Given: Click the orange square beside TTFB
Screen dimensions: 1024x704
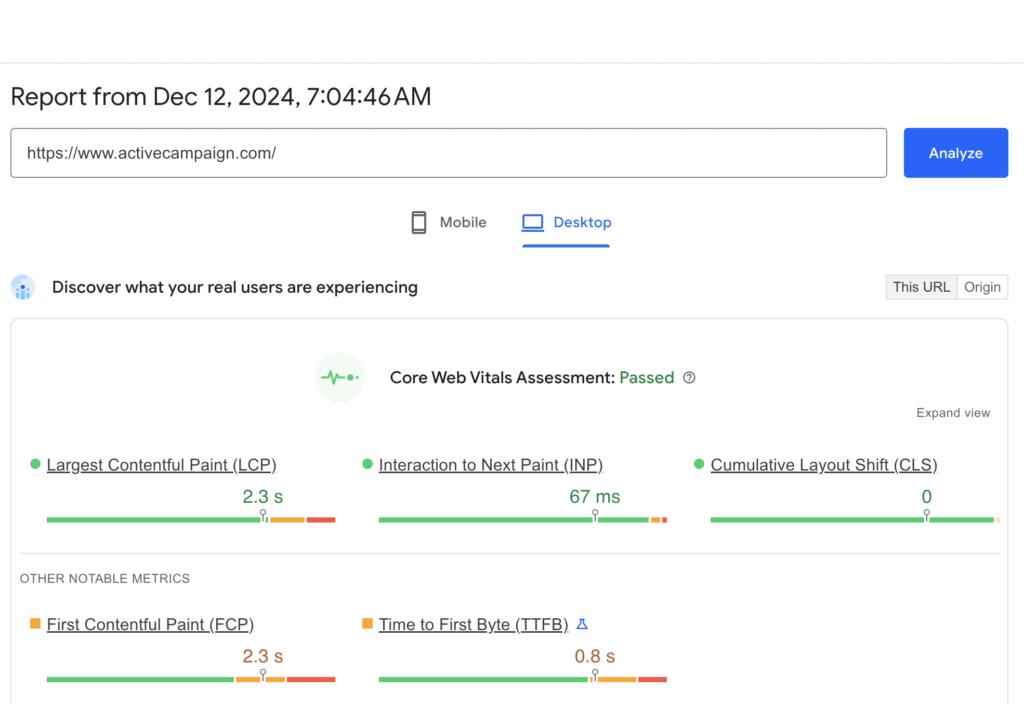Looking at the screenshot, I should (367, 624).
